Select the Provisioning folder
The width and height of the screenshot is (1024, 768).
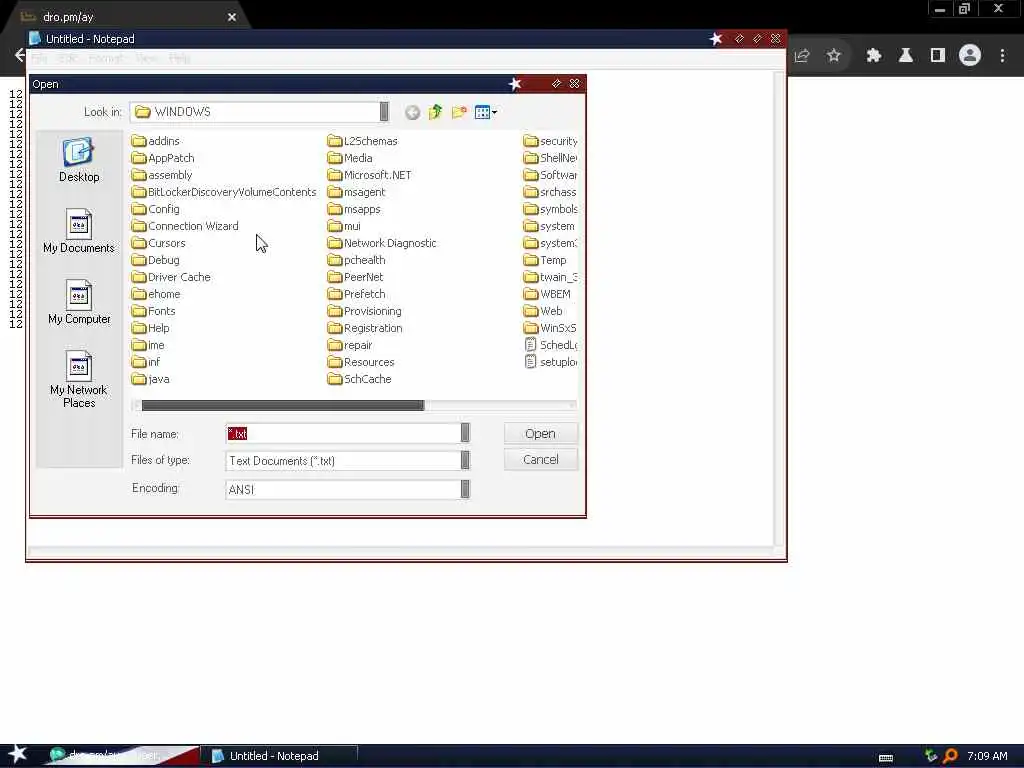pyautogui.click(x=365, y=311)
